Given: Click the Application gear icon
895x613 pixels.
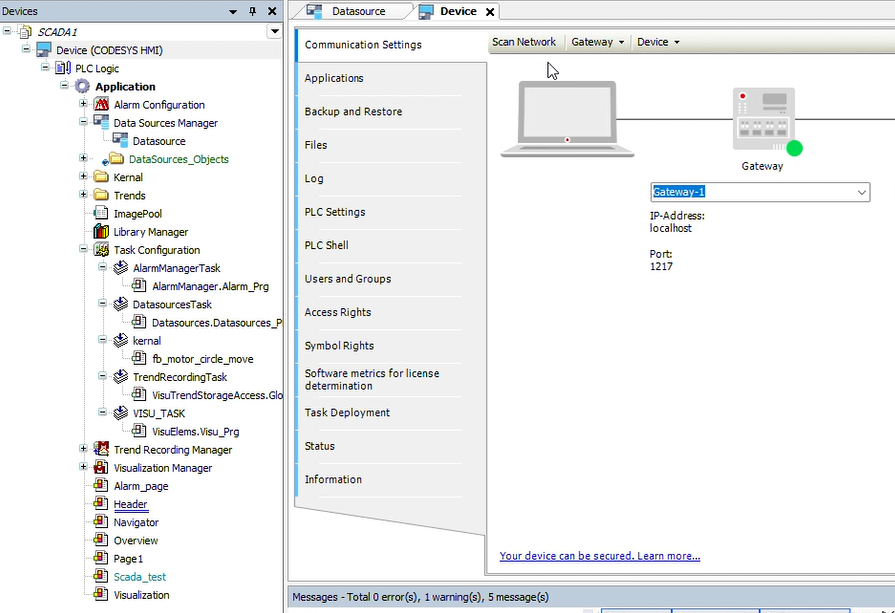Looking at the screenshot, I should 82,86.
